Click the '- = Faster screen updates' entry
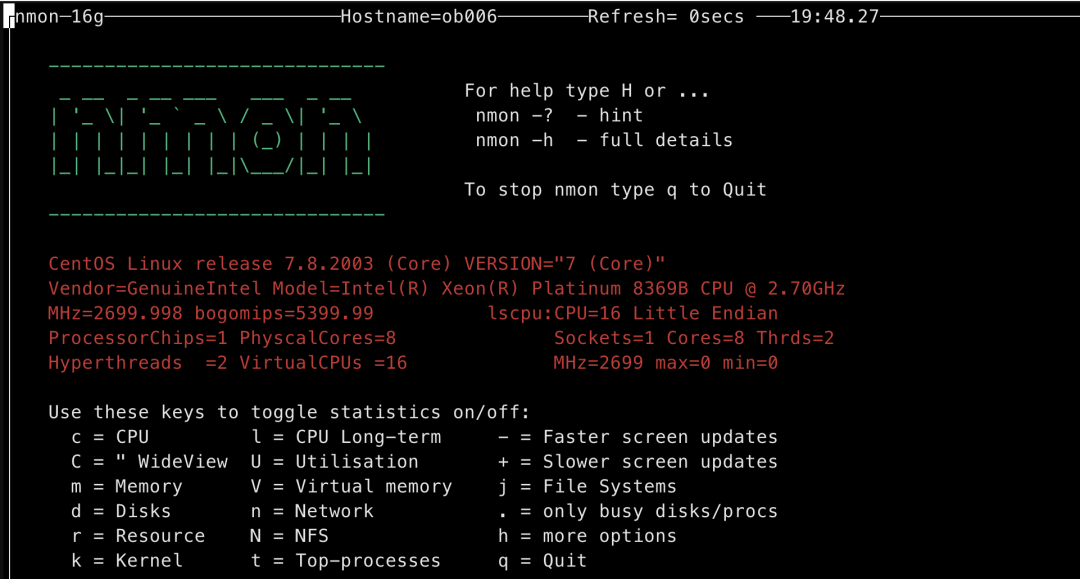 (638, 437)
